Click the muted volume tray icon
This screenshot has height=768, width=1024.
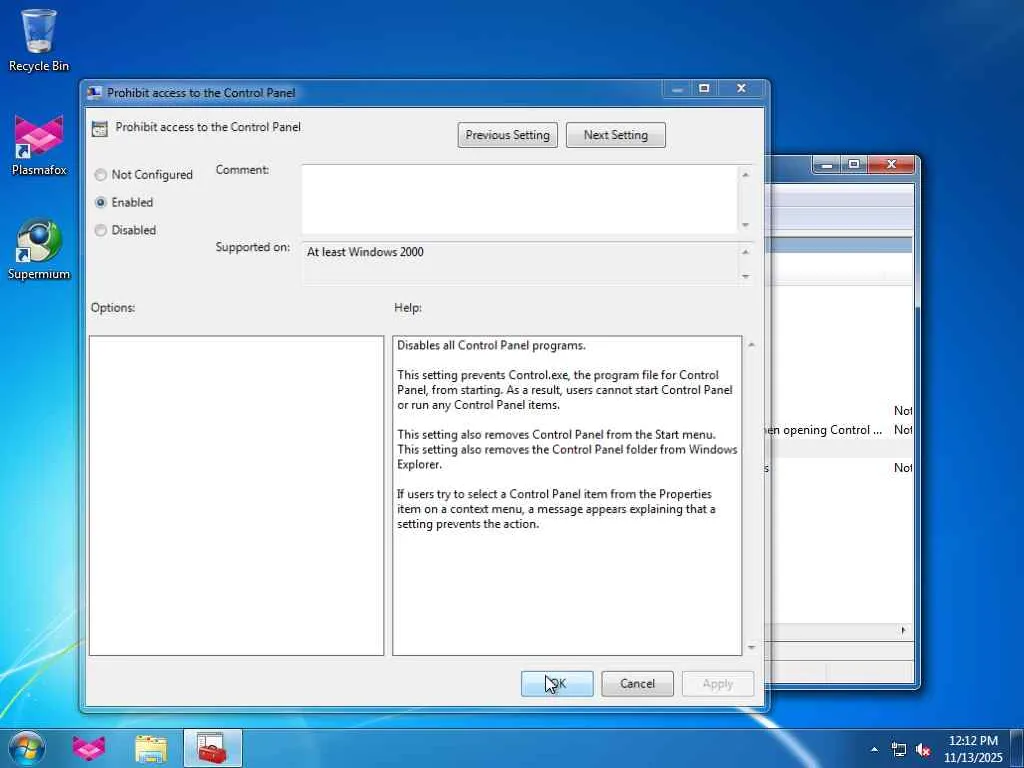tap(923, 750)
